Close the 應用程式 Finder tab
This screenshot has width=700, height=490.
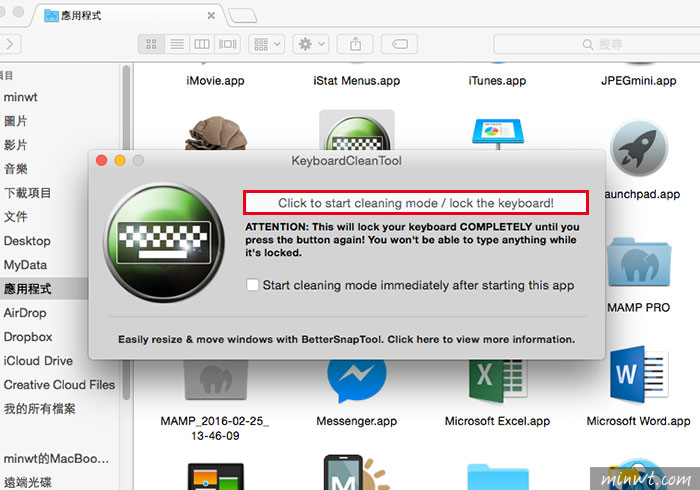point(211,16)
